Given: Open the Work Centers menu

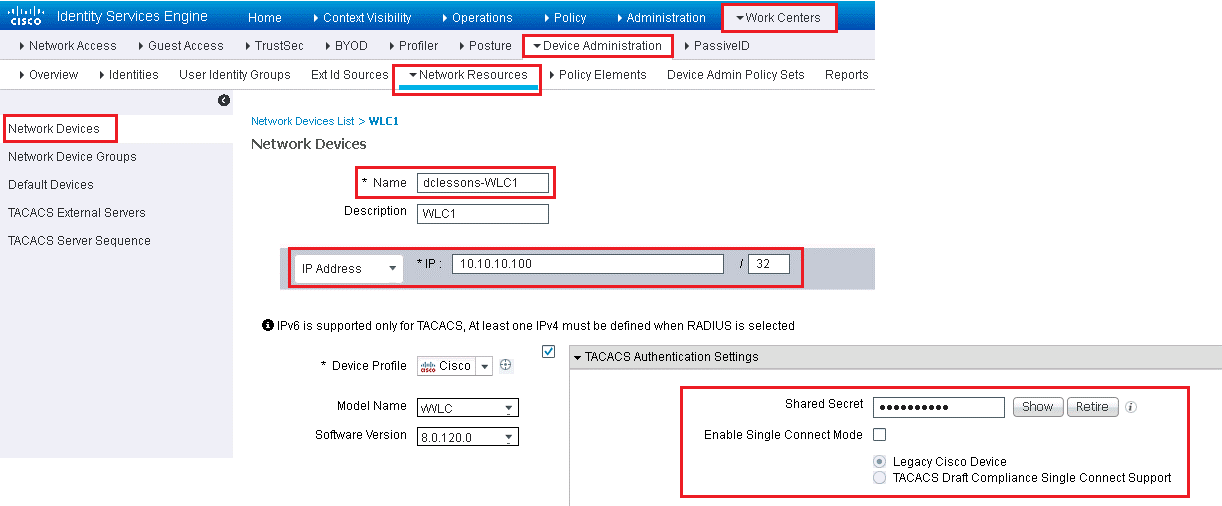Looking at the screenshot, I should (778, 17).
